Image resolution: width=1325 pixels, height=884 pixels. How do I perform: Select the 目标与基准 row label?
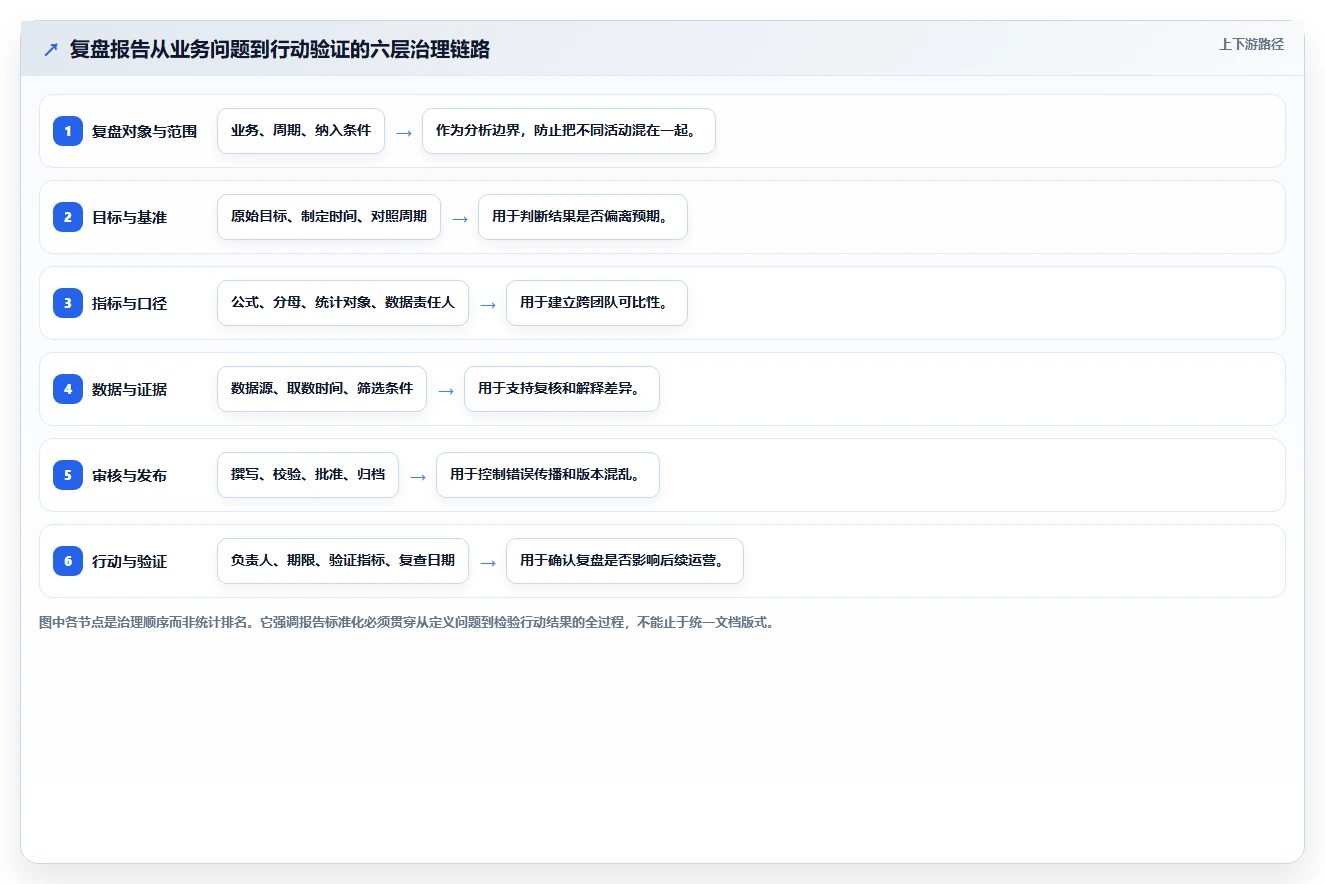(x=129, y=217)
